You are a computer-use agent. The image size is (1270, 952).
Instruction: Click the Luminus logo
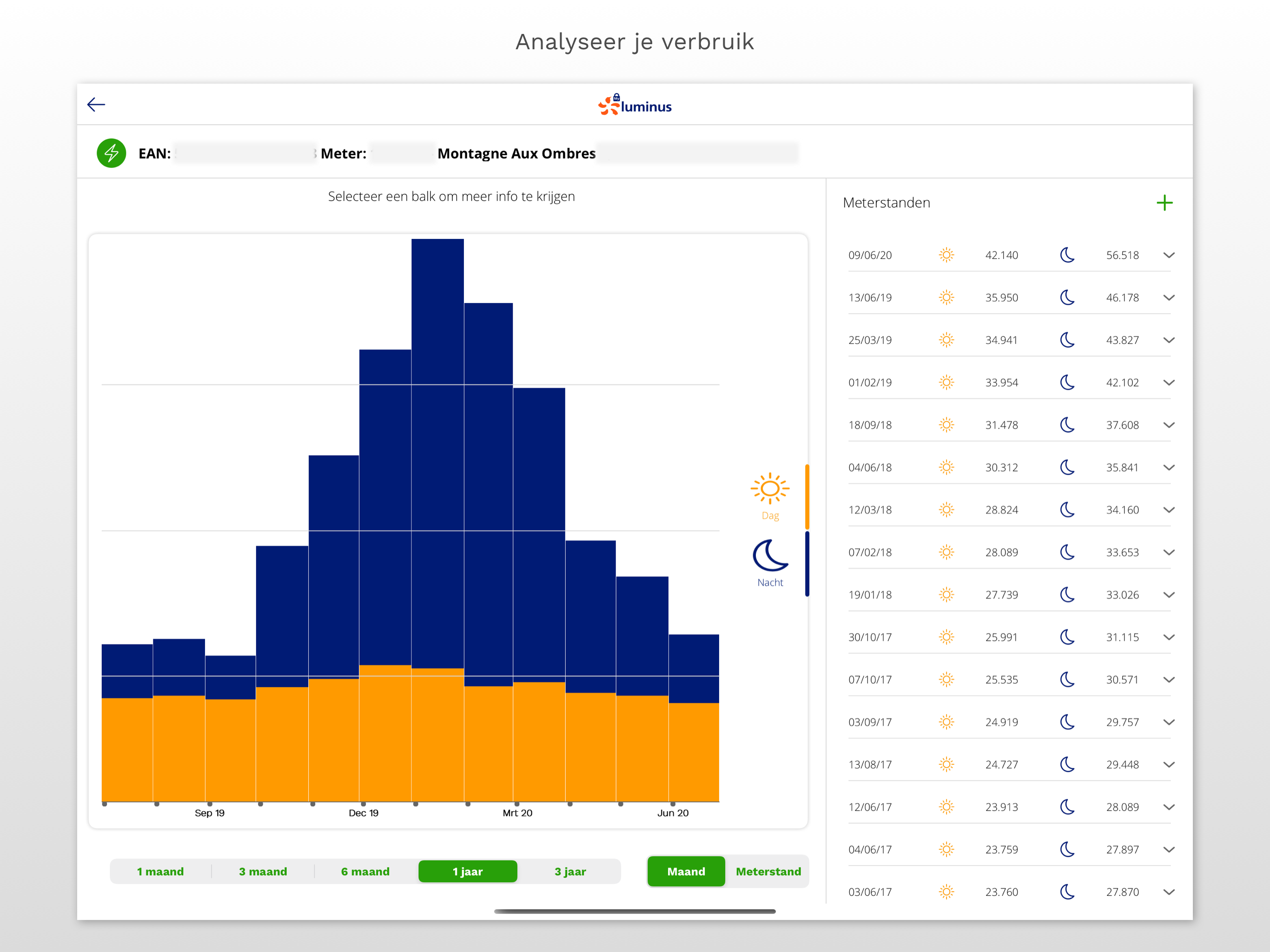635,106
